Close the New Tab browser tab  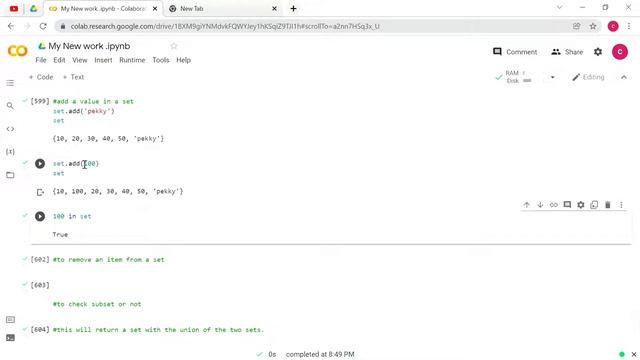pyautogui.click(x=274, y=9)
